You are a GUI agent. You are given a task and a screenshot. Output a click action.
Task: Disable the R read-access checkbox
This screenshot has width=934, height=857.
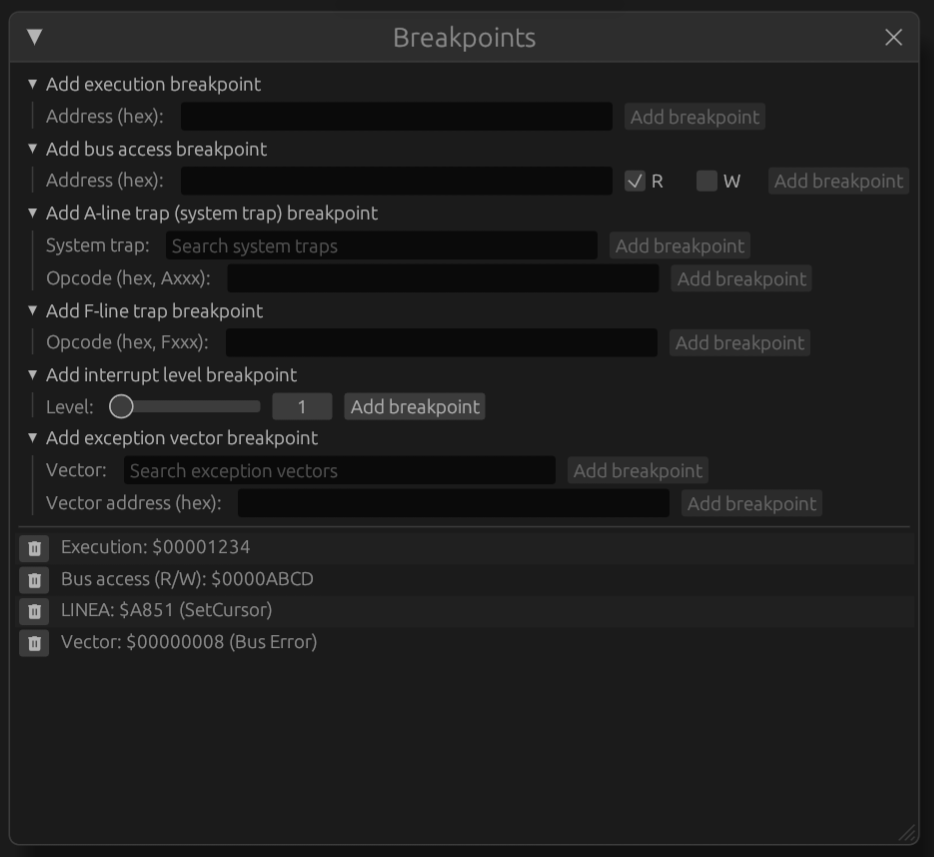[634, 180]
